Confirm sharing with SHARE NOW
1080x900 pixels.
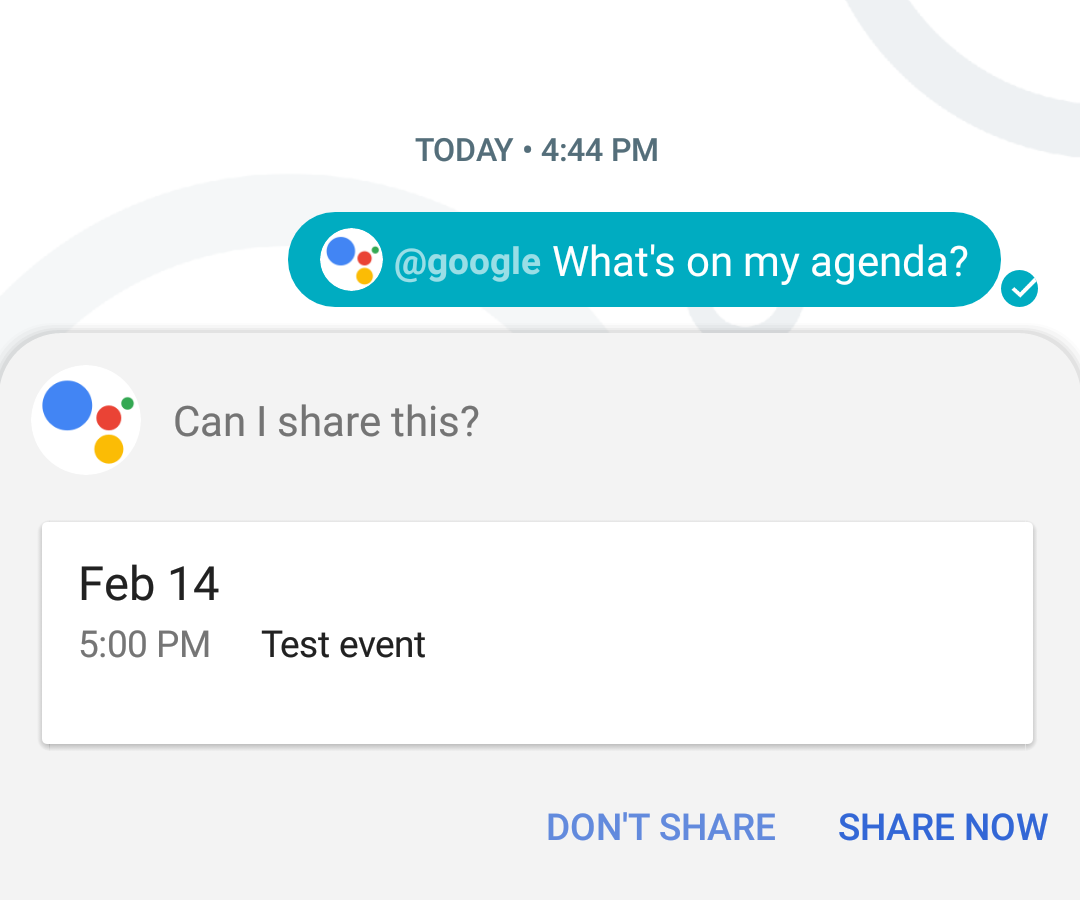943,827
